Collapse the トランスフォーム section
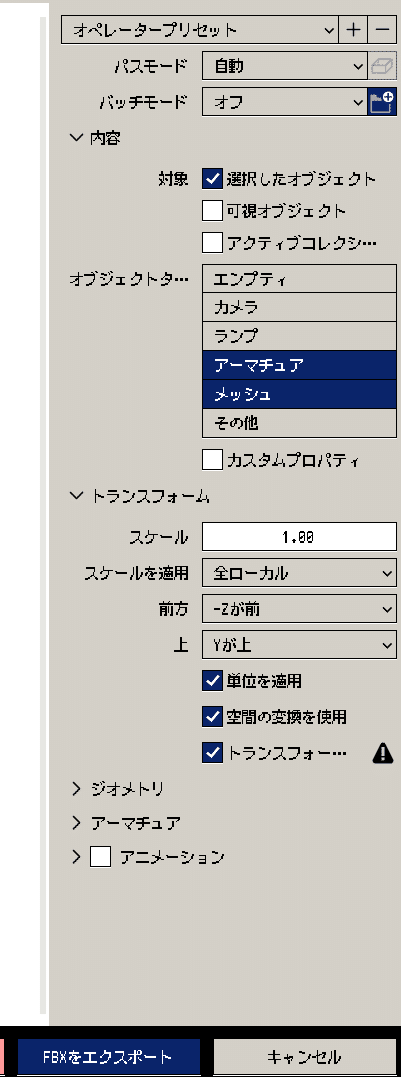Image resolution: width=401 pixels, height=1077 pixels. click(x=140, y=497)
